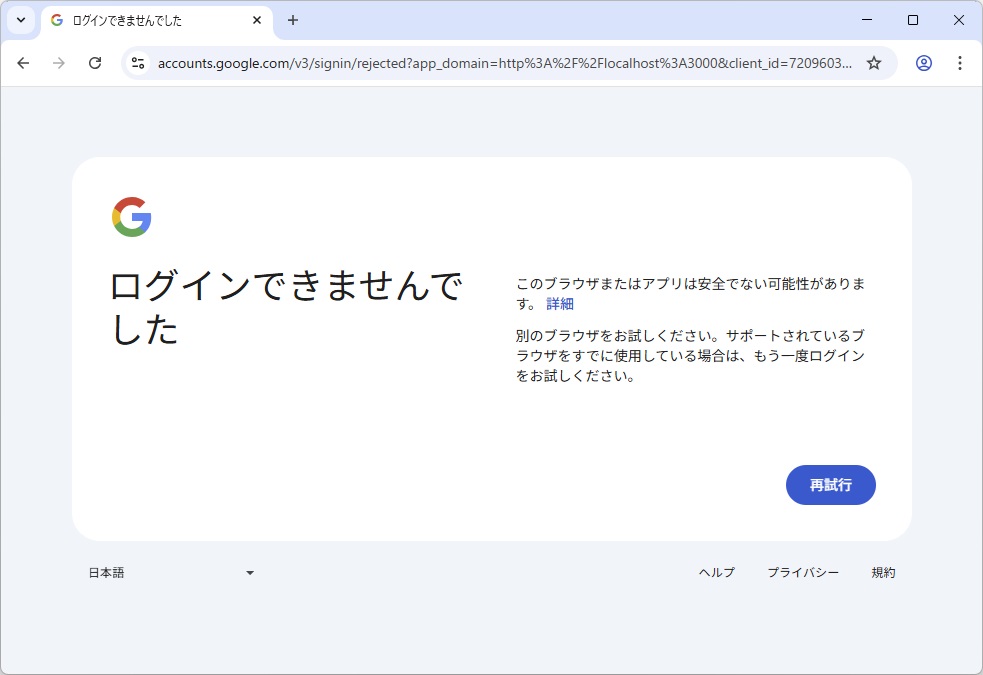The image size is (983, 675).
Task: Open the Chrome profile icon
Action: 924,63
